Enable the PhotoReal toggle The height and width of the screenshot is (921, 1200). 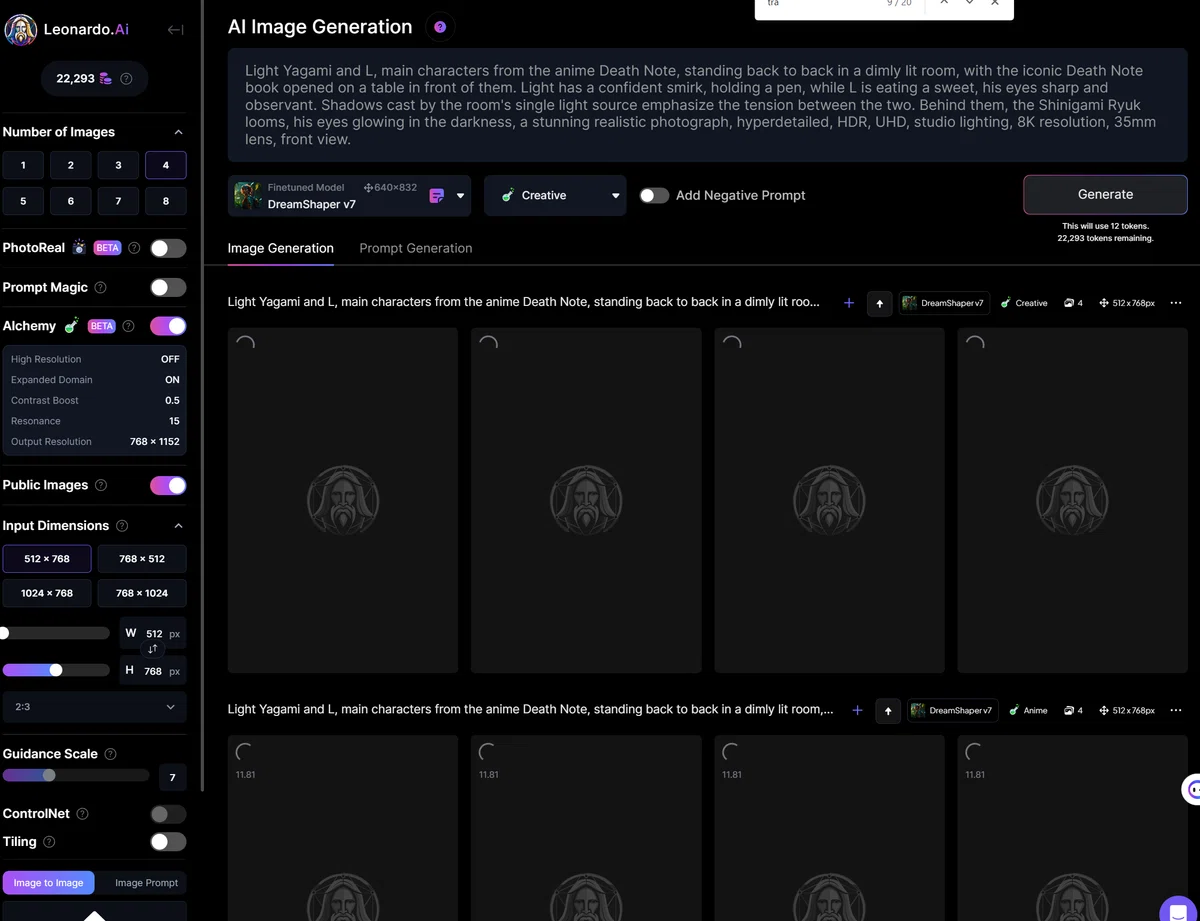pyautogui.click(x=168, y=248)
